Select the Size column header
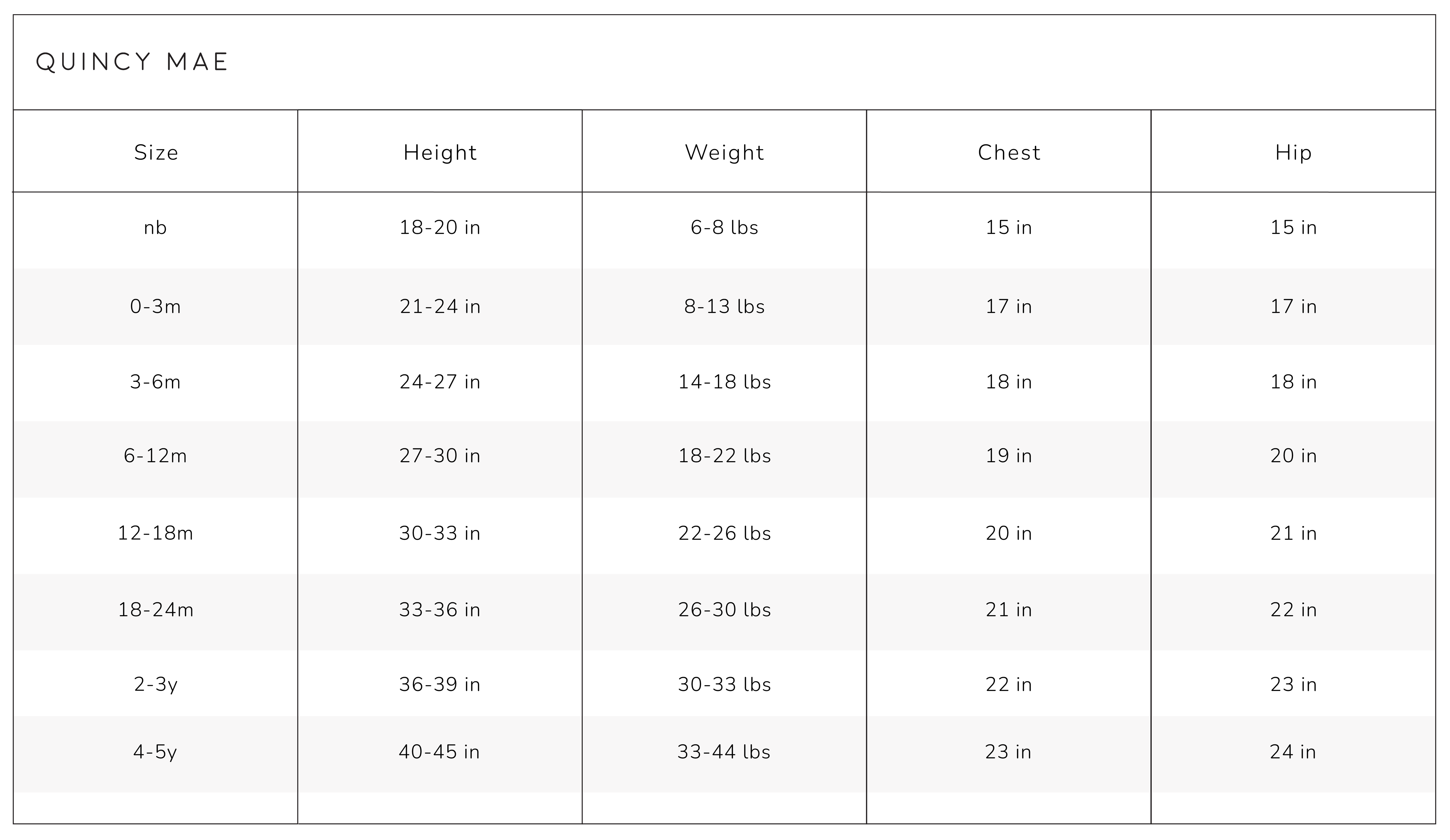The height and width of the screenshot is (840, 1450). [156, 153]
